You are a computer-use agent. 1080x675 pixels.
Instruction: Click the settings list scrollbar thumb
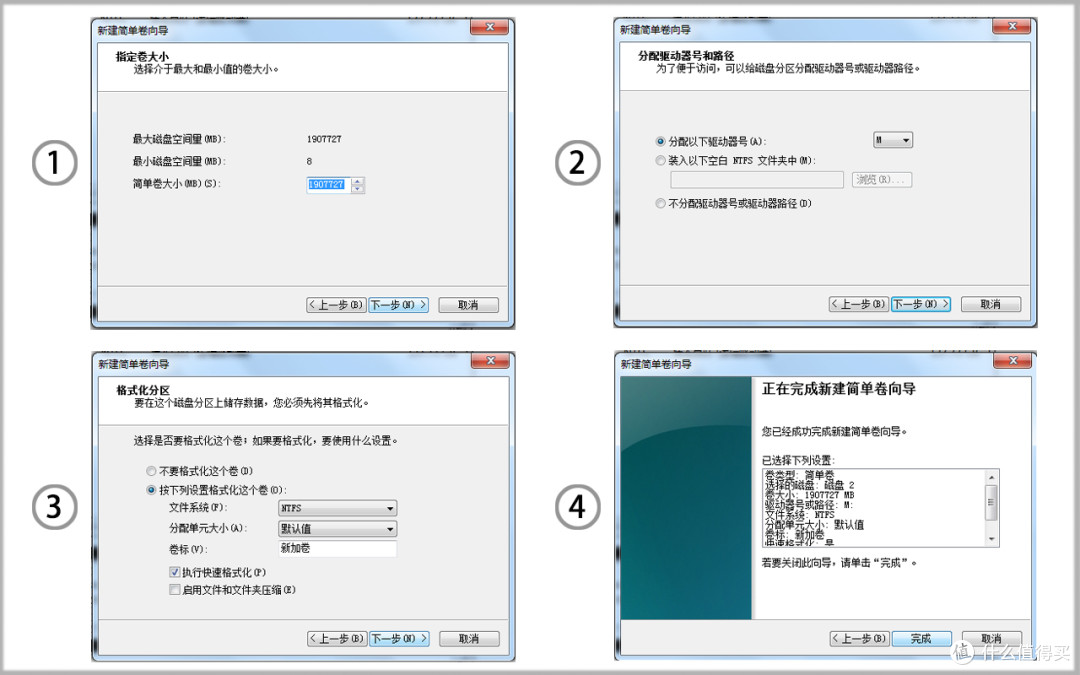pyautogui.click(x=992, y=501)
